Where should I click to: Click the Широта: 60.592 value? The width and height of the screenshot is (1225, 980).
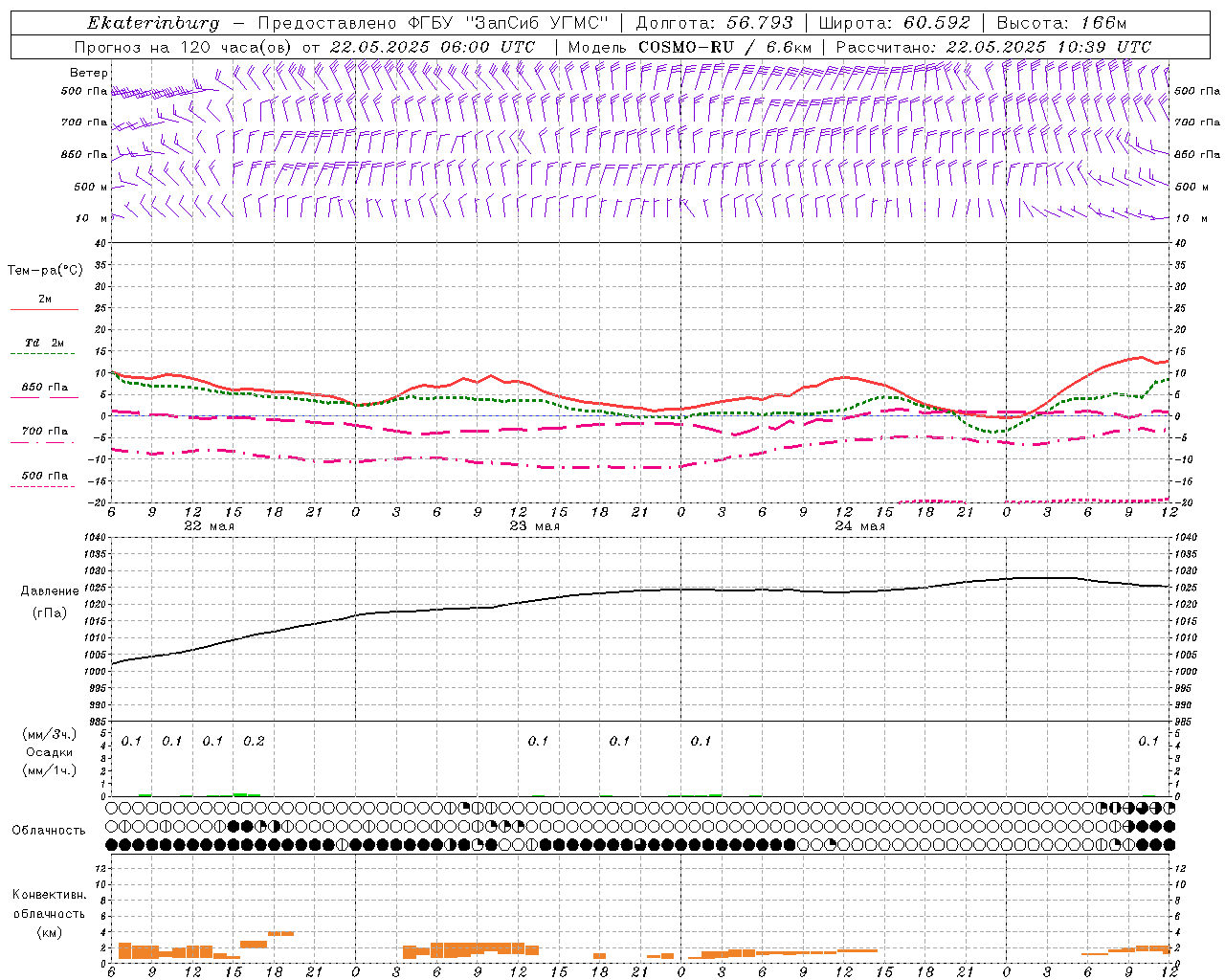click(x=894, y=23)
